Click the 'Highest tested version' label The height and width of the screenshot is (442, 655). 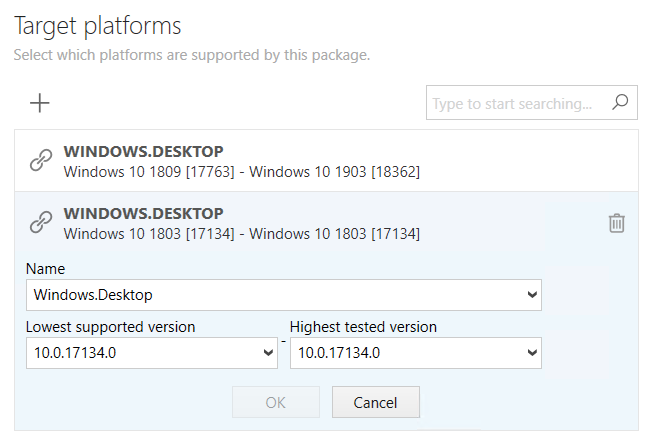[x=363, y=327]
